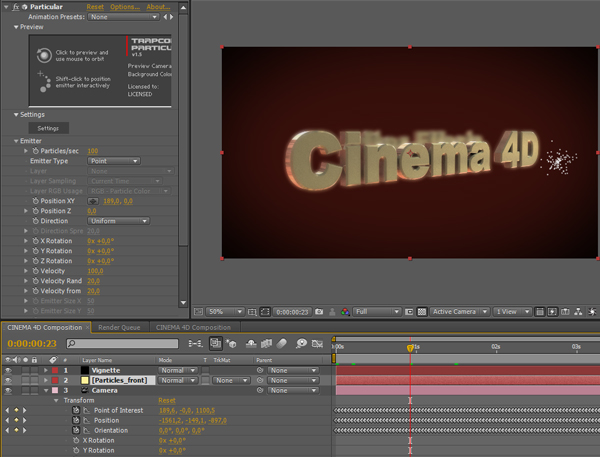Click Vignette black color swatch
This screenshot has height=457, width=600.
[x=85, y=370]
